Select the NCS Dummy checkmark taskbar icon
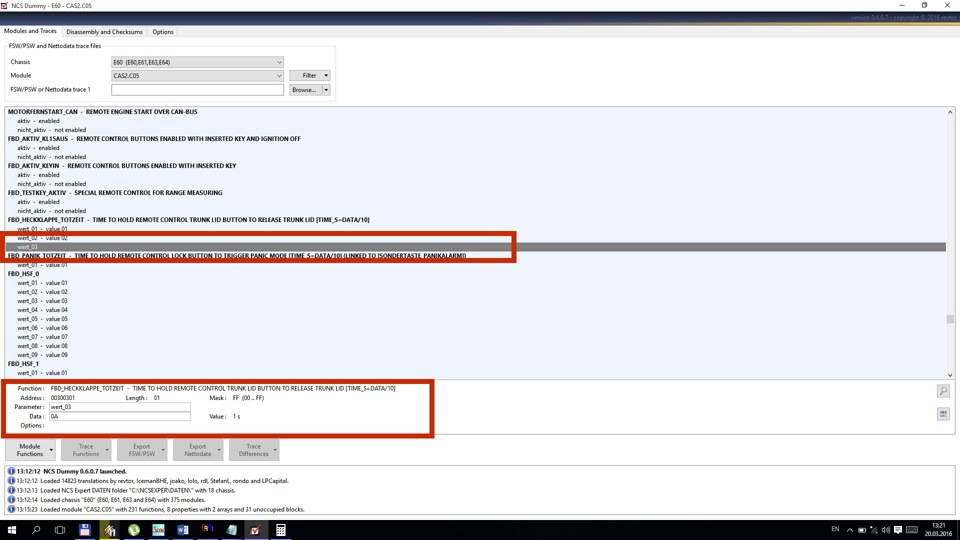The height and width of the screenshot is (540, 960). [x=255, y=530]
